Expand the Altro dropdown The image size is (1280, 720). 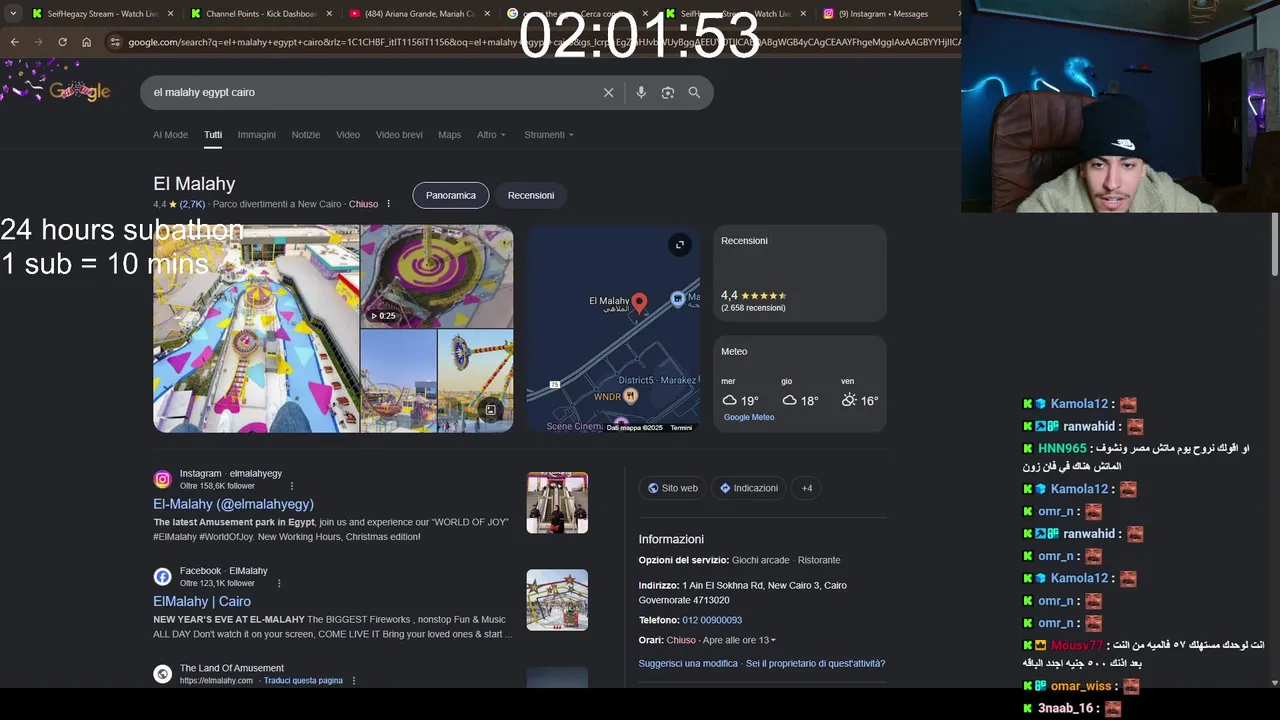(x=491, y=135)
